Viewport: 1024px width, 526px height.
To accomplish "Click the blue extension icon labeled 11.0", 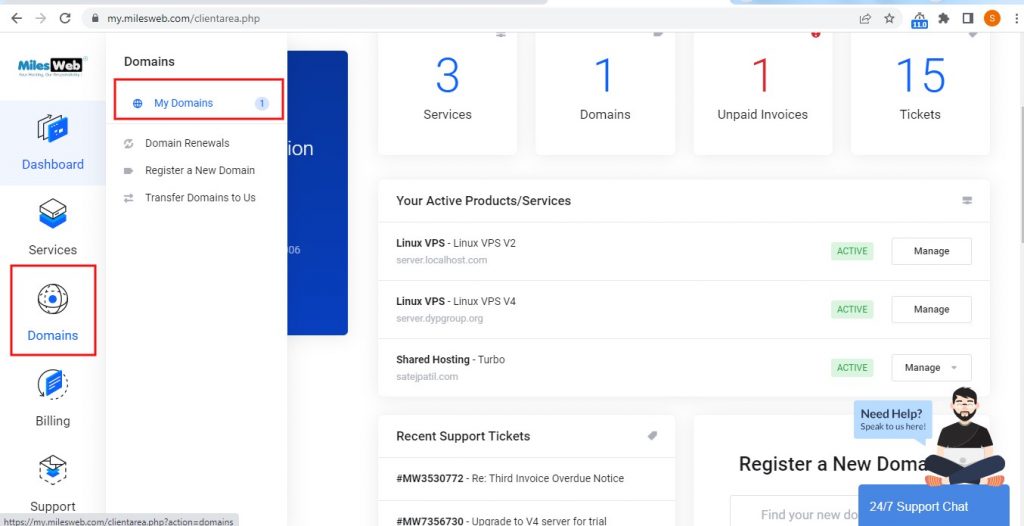I will click(x=919, y=20).
